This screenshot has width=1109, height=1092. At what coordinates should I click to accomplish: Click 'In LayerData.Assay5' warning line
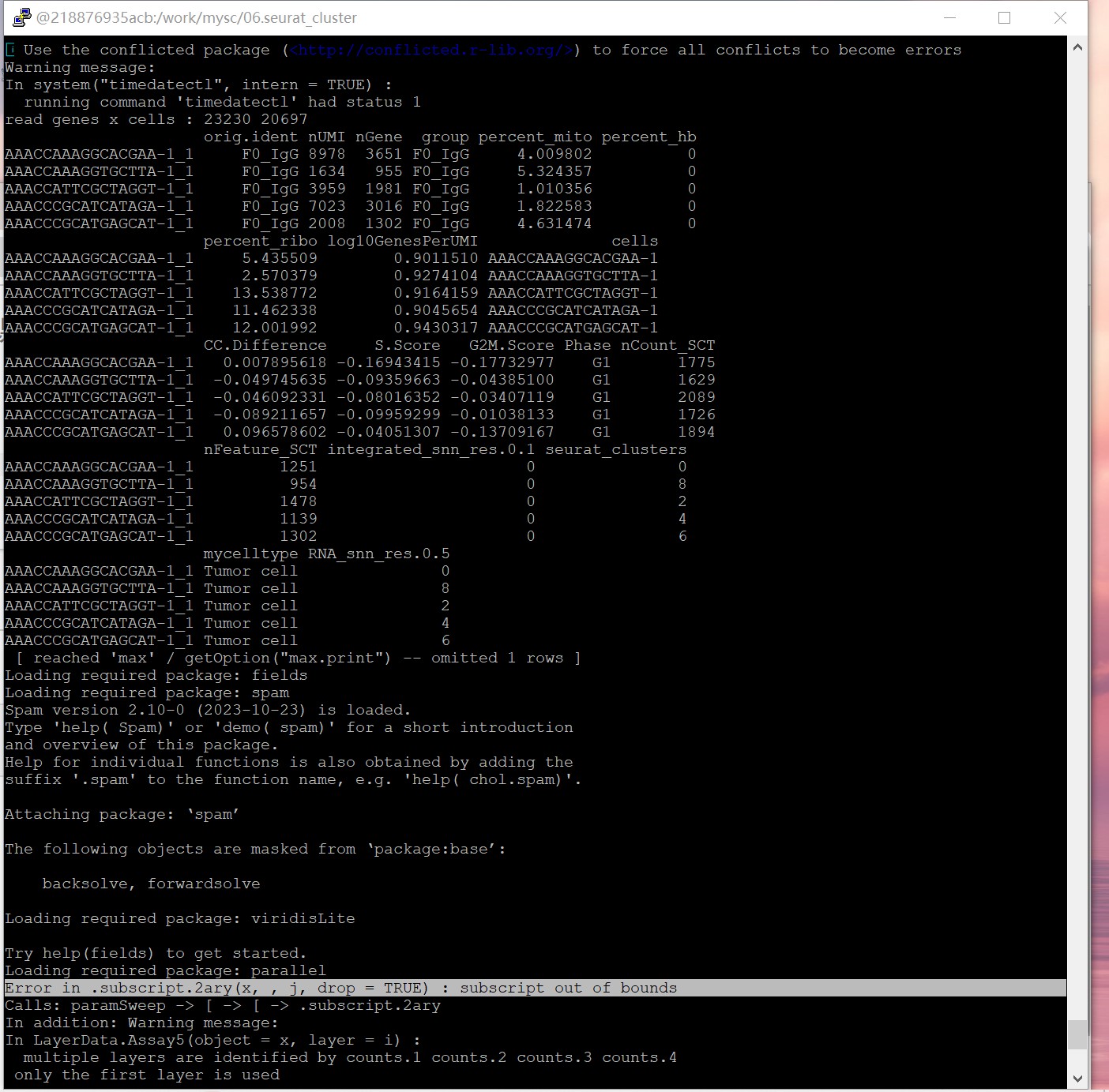pos(213,1040)
